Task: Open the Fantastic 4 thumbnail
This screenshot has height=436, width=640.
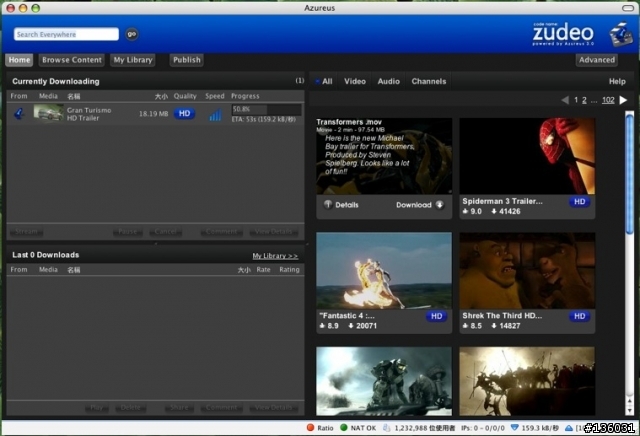Action: click(x=384, y=270)
